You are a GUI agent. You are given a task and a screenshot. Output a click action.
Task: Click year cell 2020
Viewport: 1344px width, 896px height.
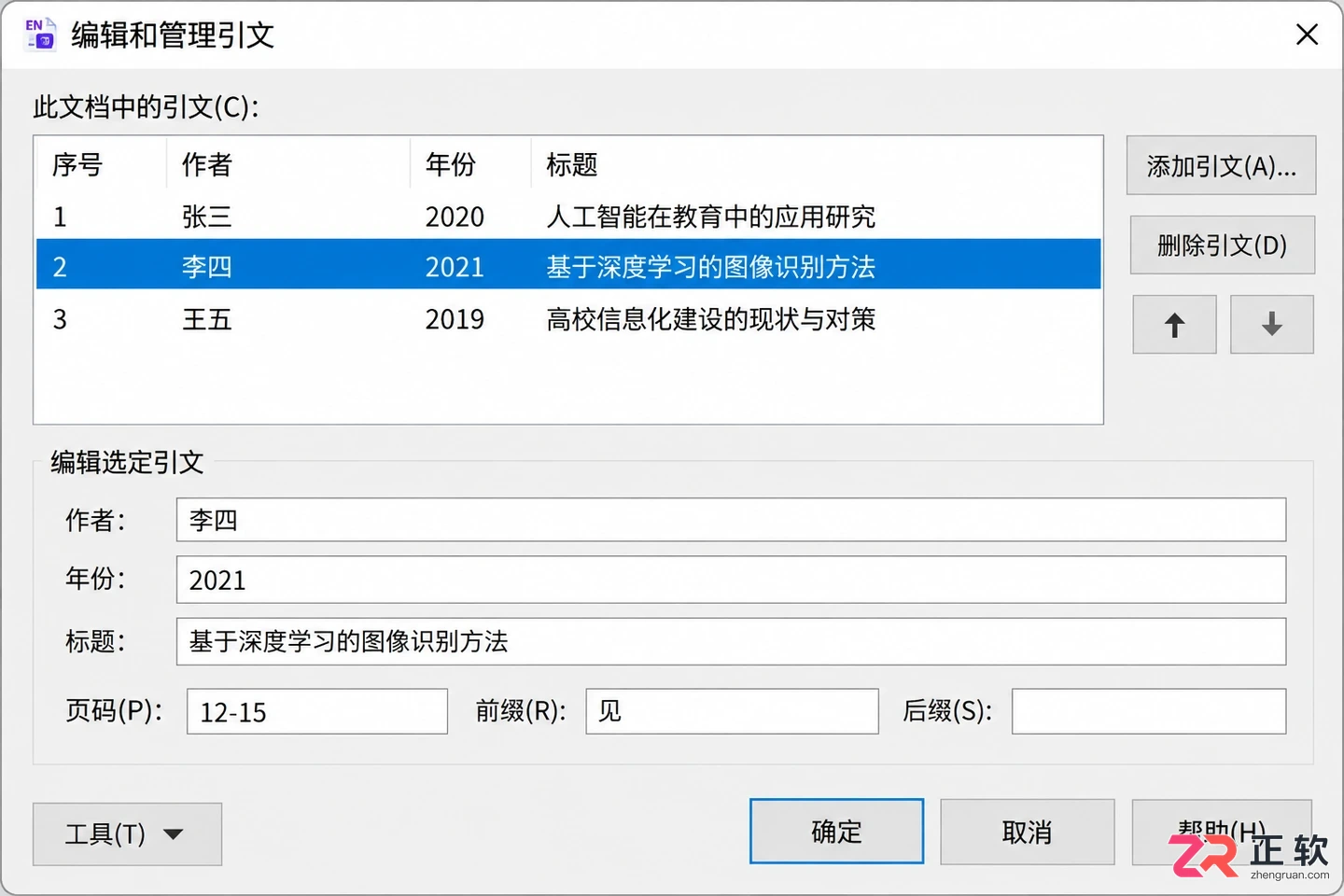click(455, 217)
